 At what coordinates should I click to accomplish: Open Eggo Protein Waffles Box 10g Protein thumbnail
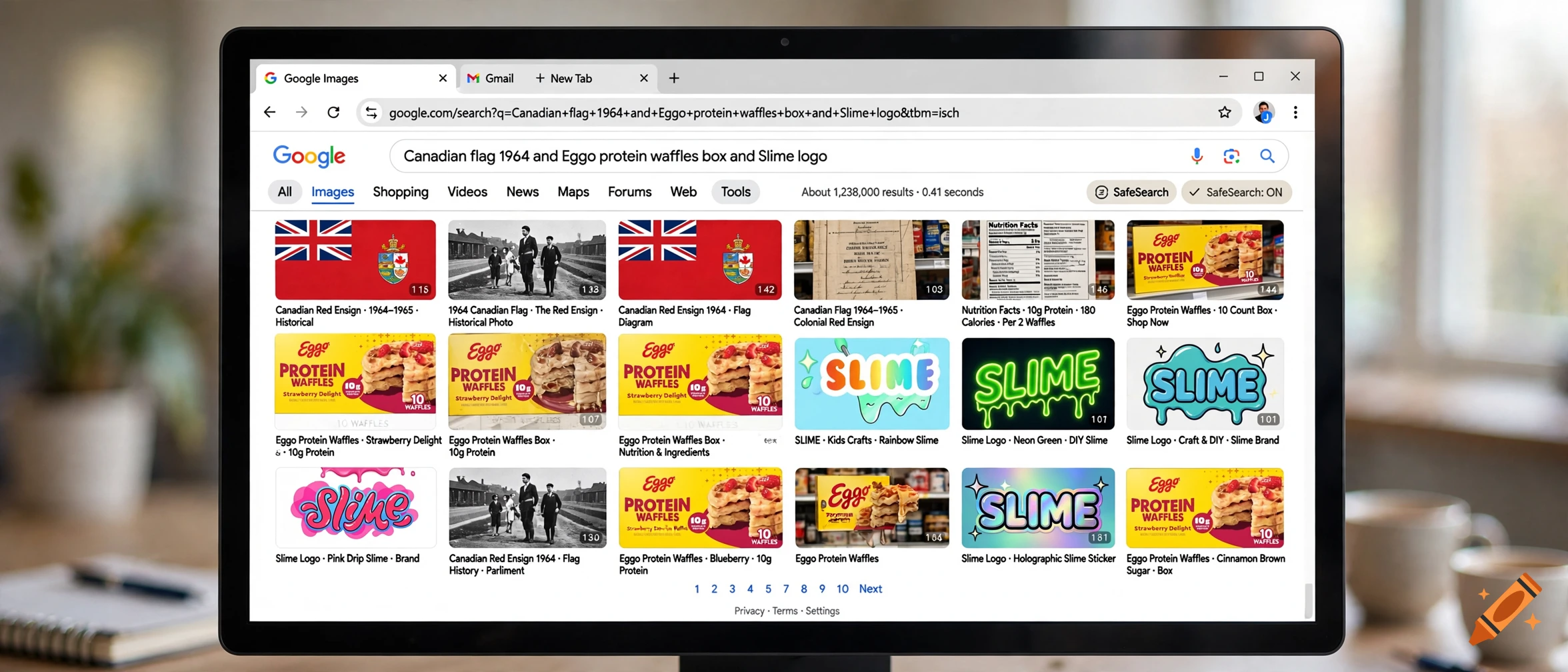[x=527, y=381]
